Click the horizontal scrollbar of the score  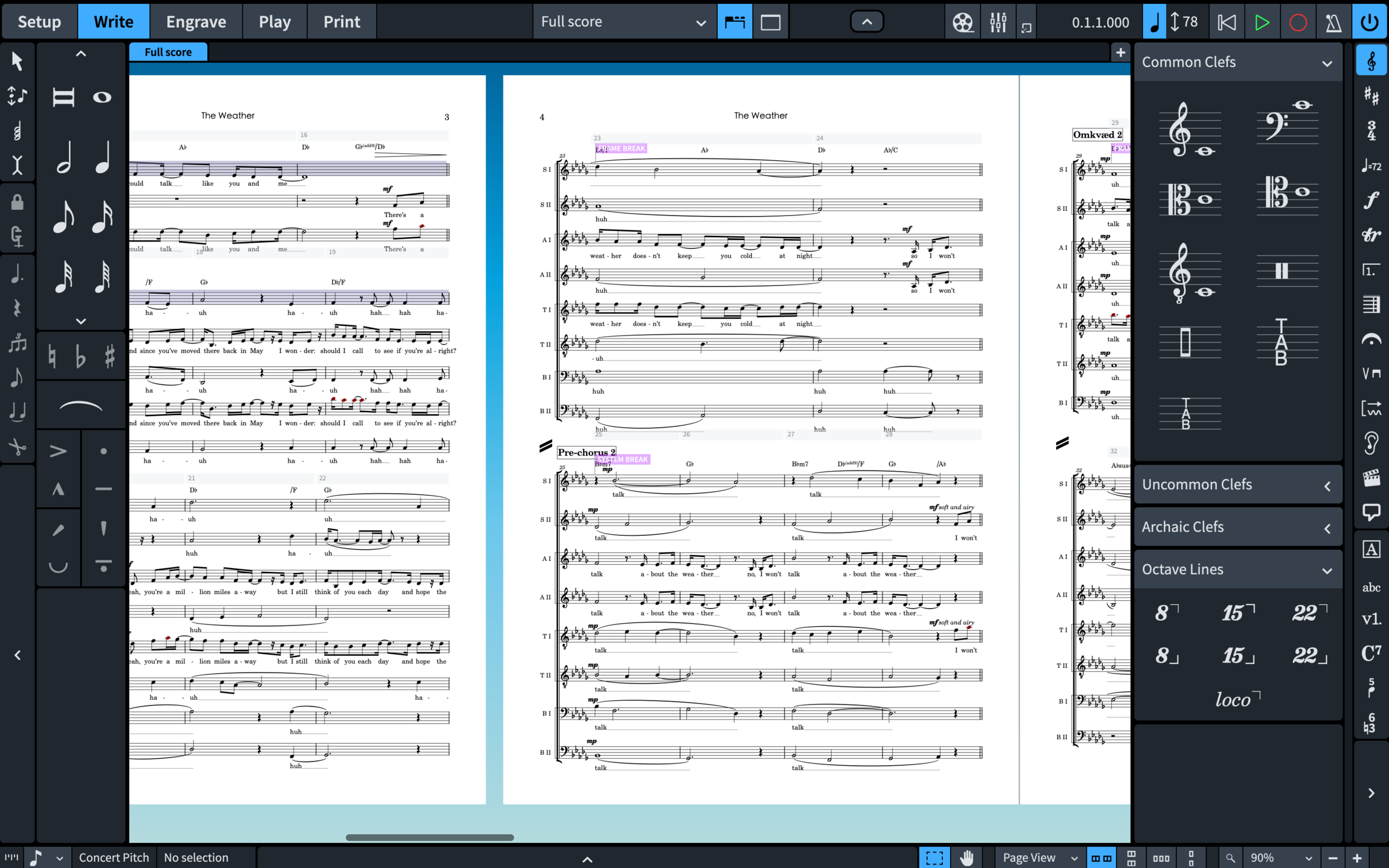tap(429, 837)
